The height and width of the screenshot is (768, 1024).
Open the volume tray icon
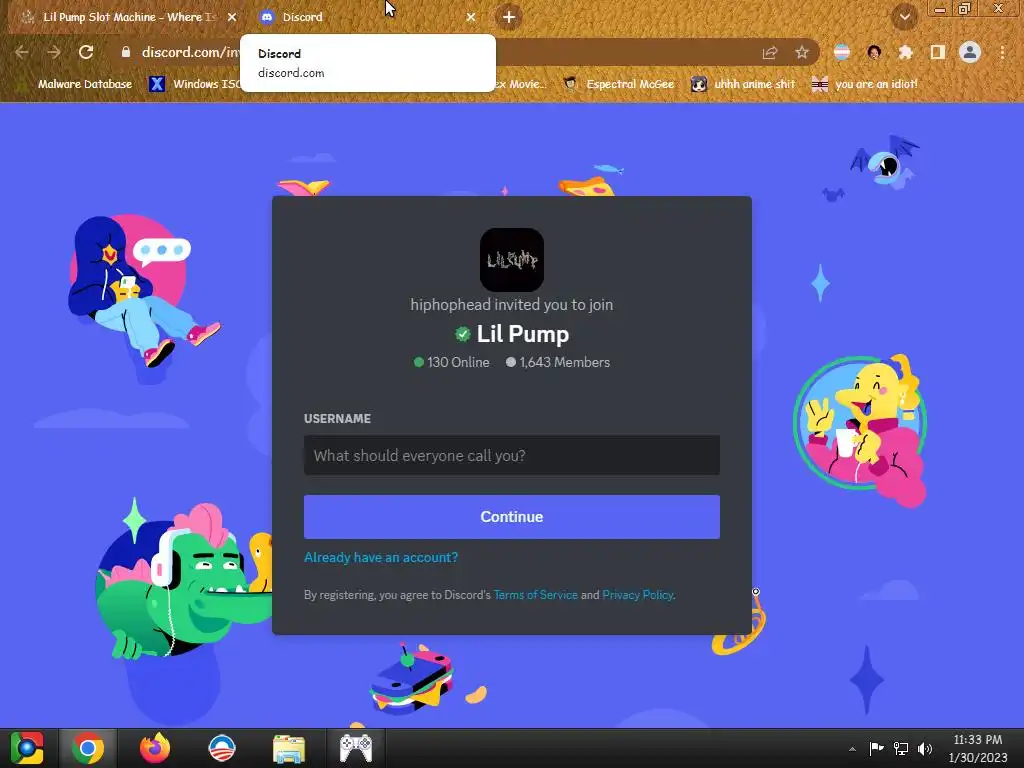coord(925,748)
